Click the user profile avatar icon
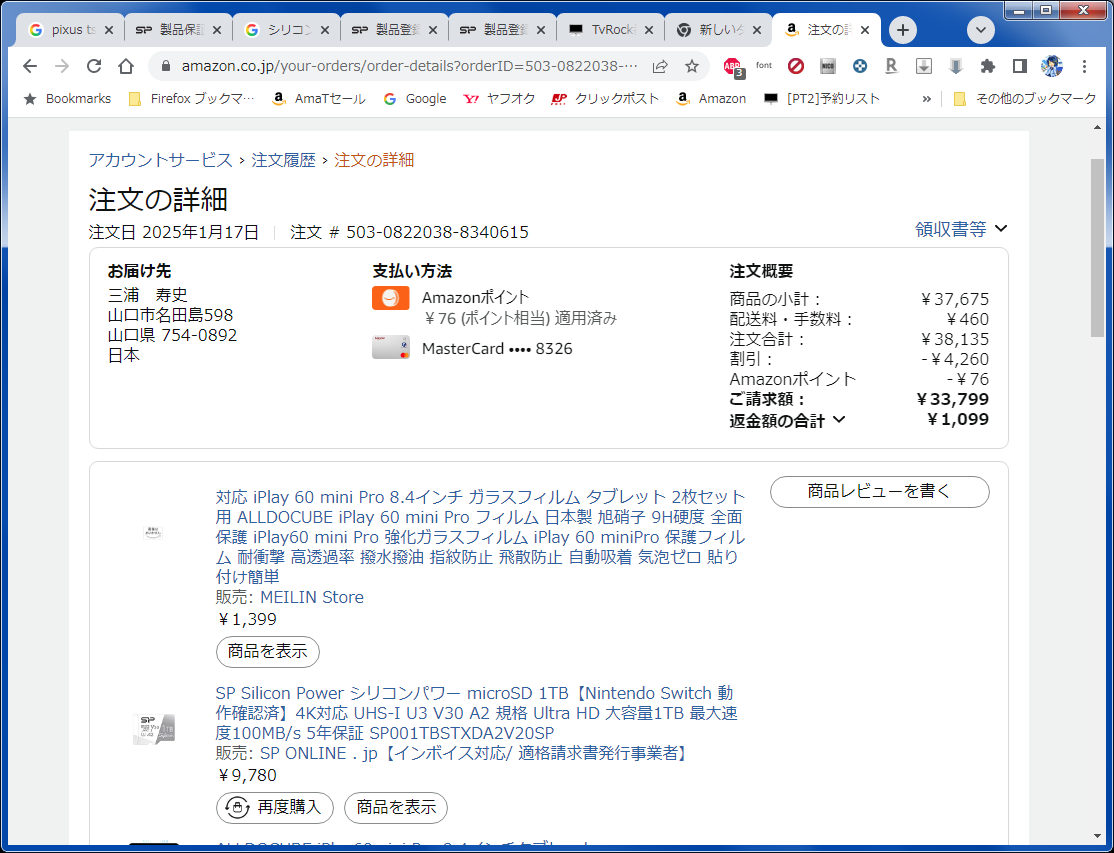Screen dimensions: 1114x853 click(x=1051, y=66)
